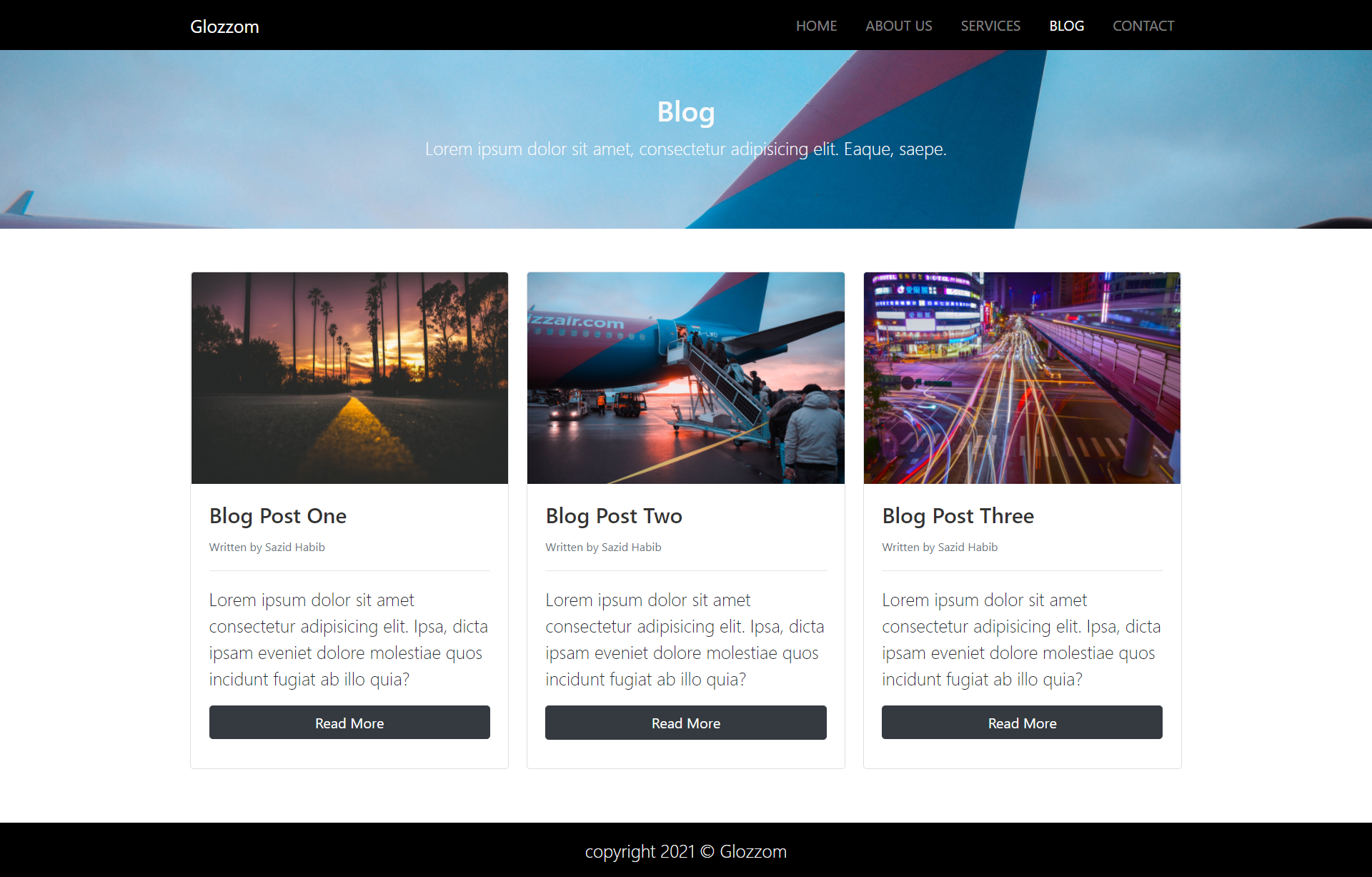This screenshot has width=1372, height=877.
Task: Click author line under Blog Post One
Action: pos(267,547)
